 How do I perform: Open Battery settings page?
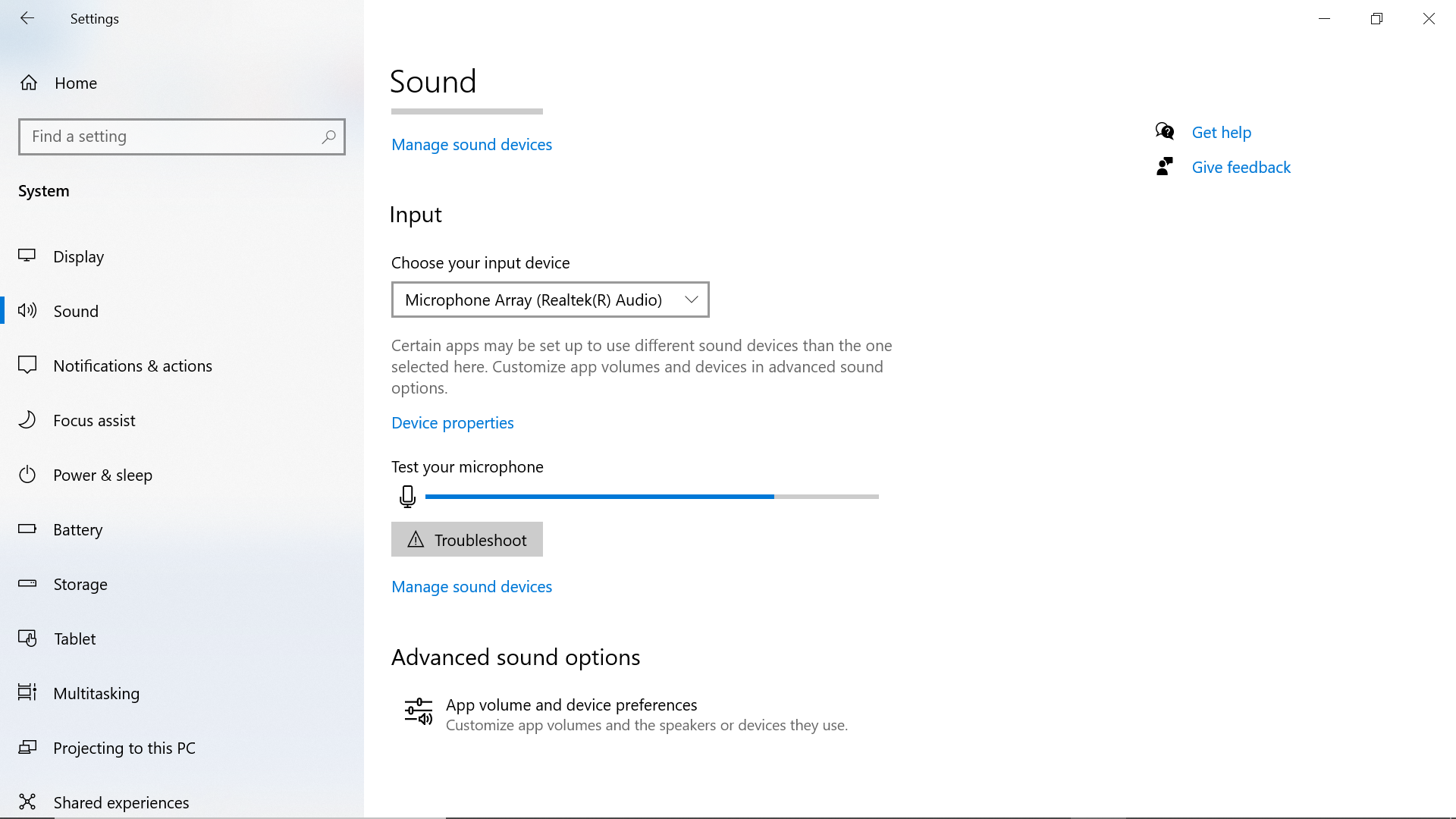[x=182, y=529]
